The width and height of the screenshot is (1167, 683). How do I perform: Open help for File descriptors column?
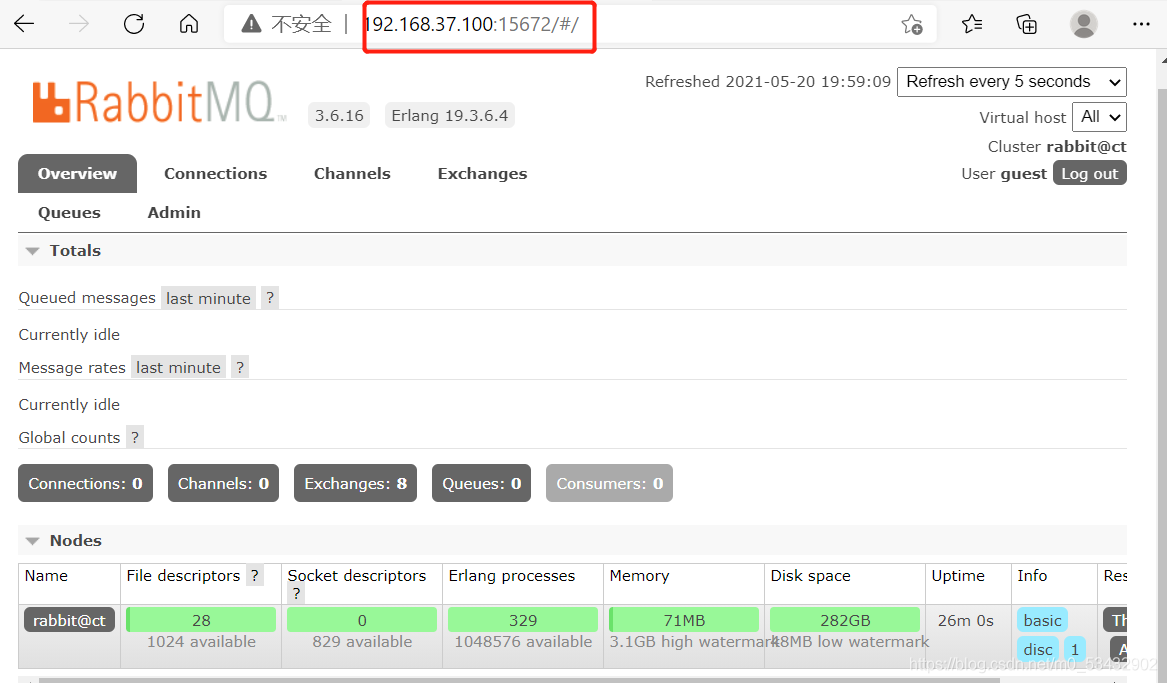(255, 575)
